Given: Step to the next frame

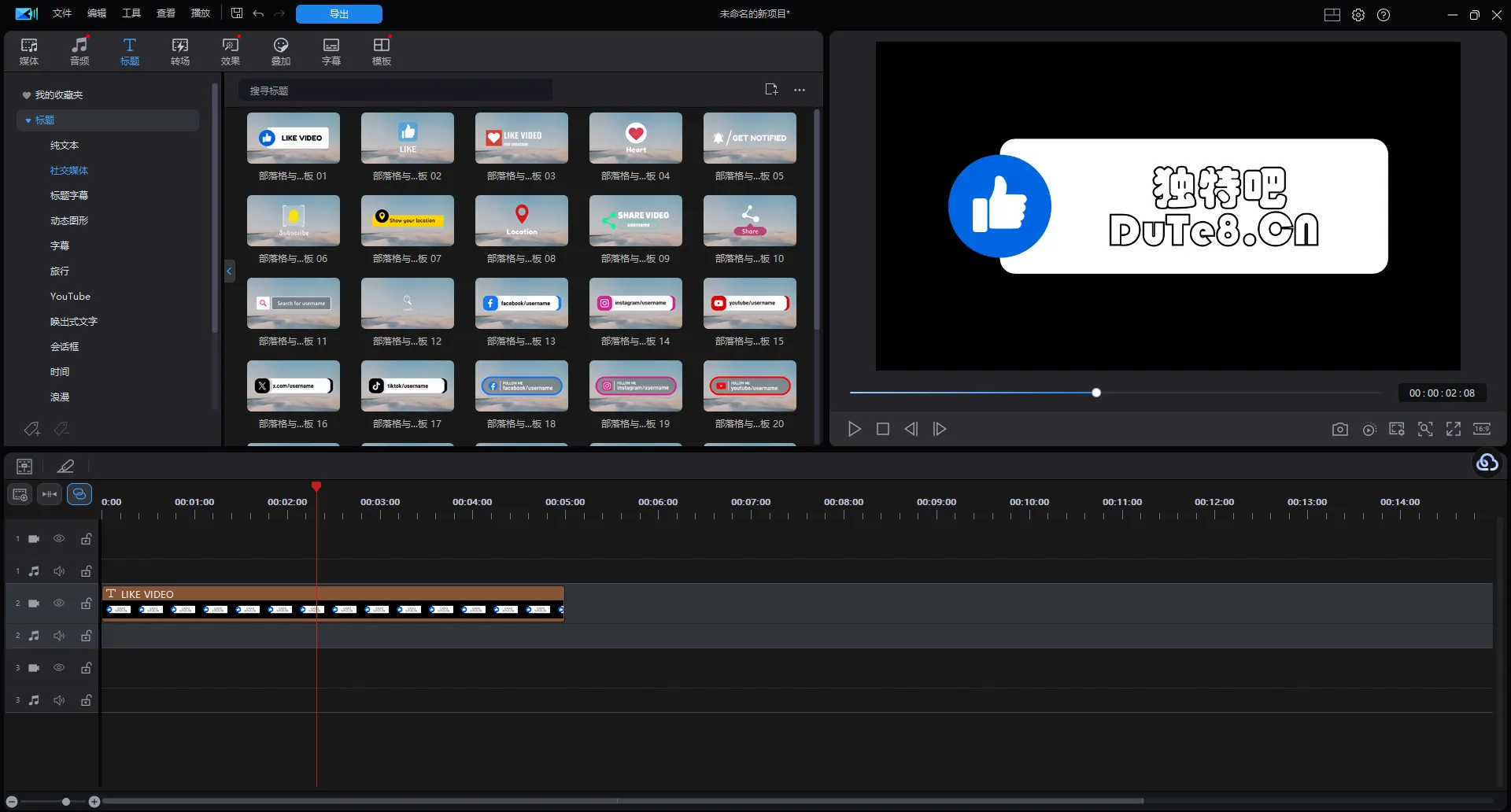Looking at the screenshot, I should coord(940,429).
